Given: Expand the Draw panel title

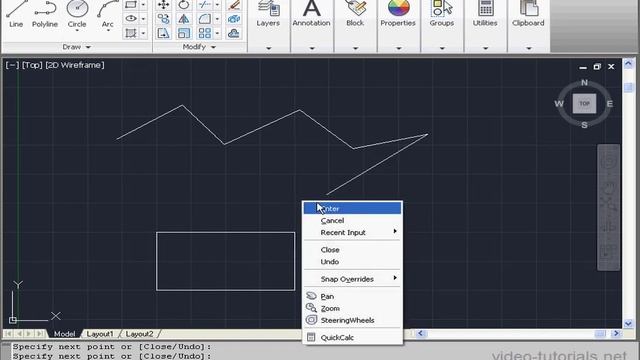Looking at the screenshot, I should point(76,47).
